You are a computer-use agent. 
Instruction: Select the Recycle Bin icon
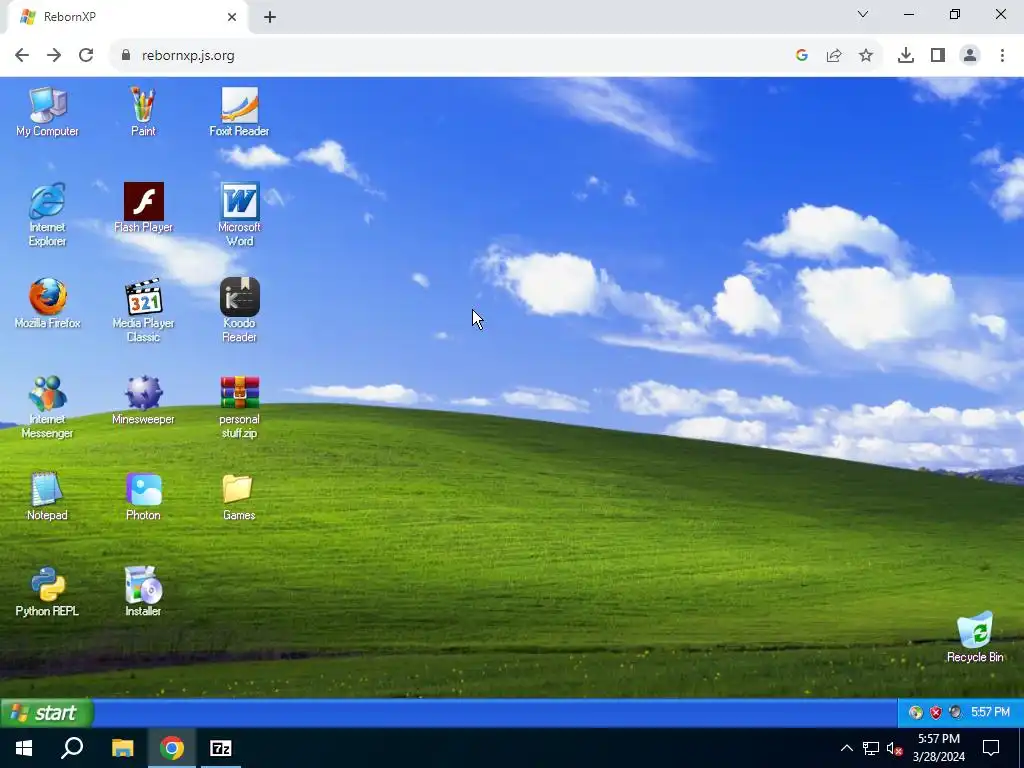[x=975, y=637]
